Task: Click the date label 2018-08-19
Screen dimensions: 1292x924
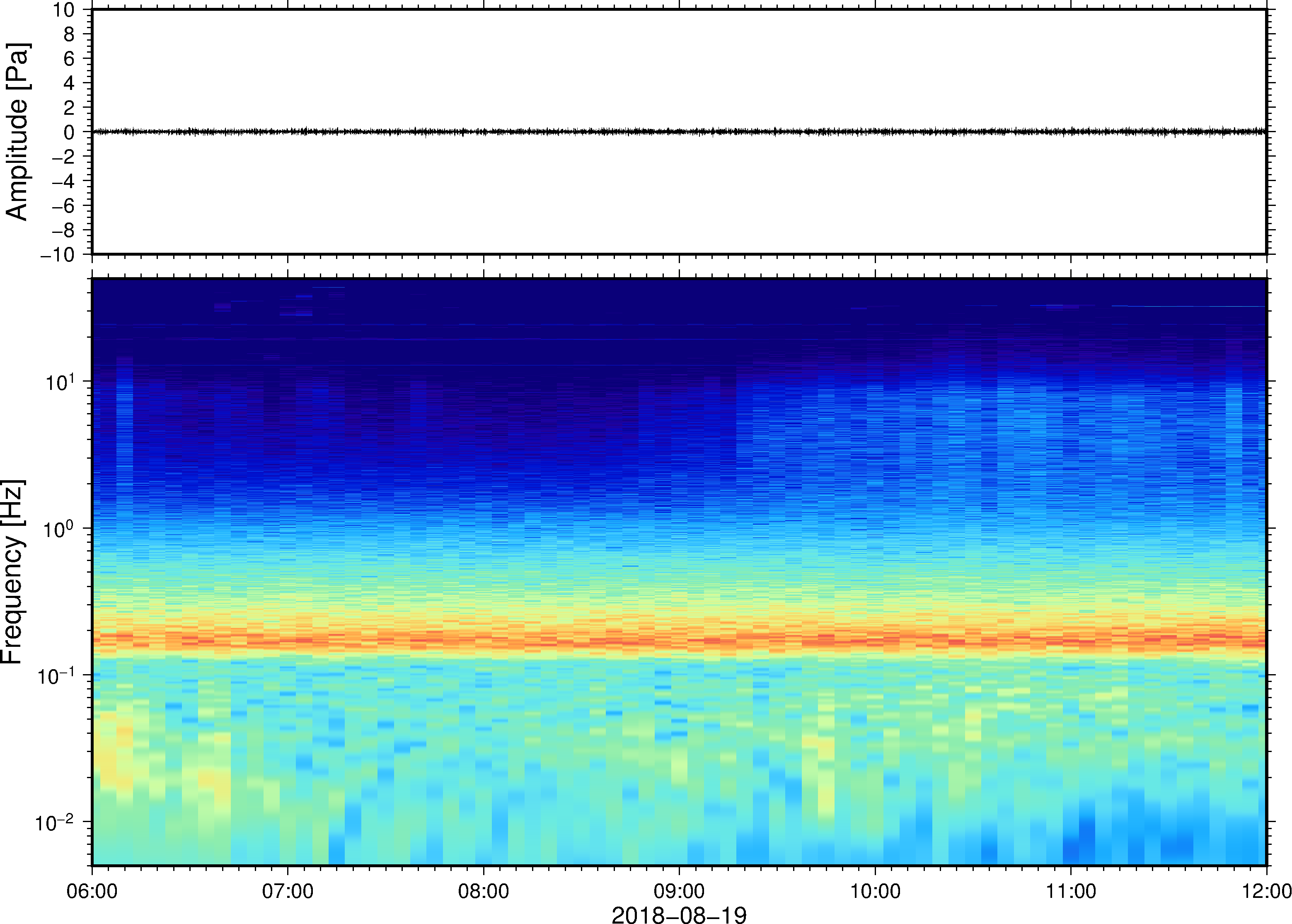Action: click(679, 914)
